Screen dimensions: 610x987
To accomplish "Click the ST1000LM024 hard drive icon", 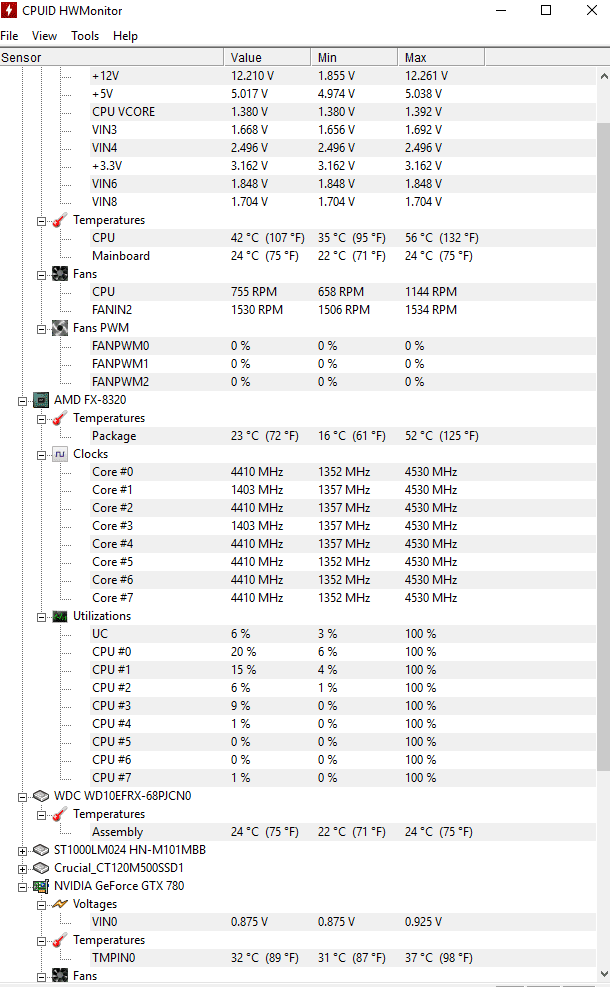I will point(41,850).
